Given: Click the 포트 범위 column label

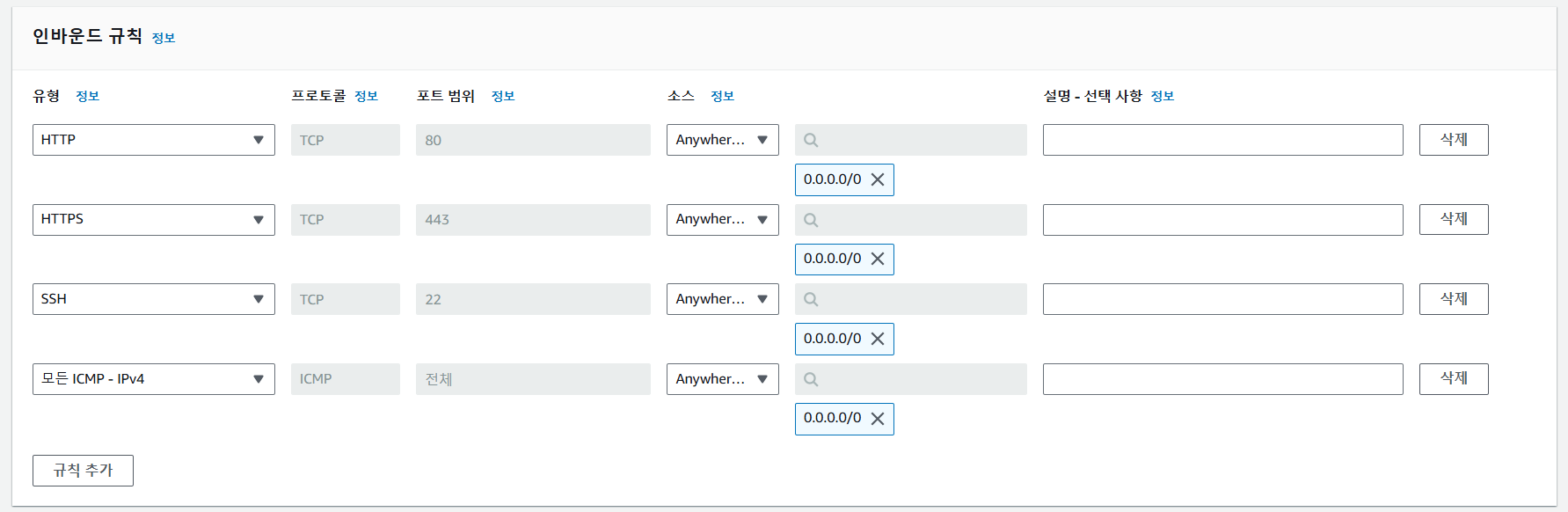Looking at the screenshot, I should coord(446,96).
